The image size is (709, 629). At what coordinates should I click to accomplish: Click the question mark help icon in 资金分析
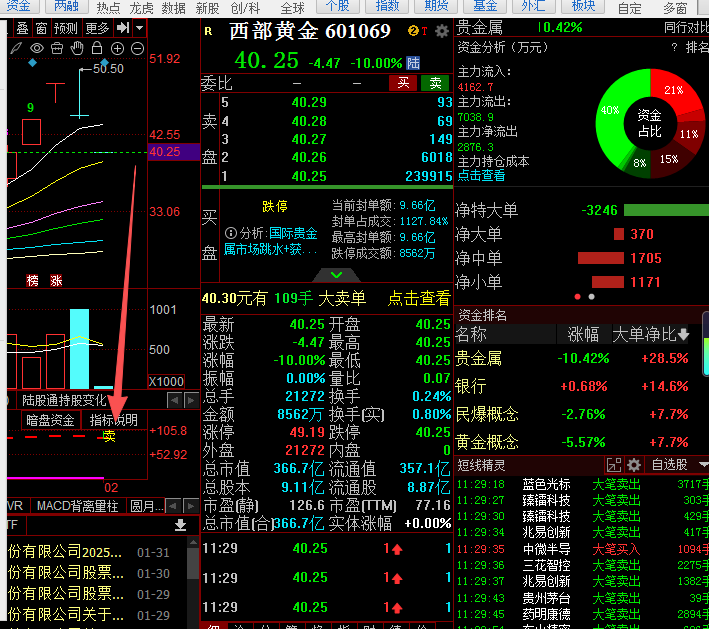click(x=674, y=47)
